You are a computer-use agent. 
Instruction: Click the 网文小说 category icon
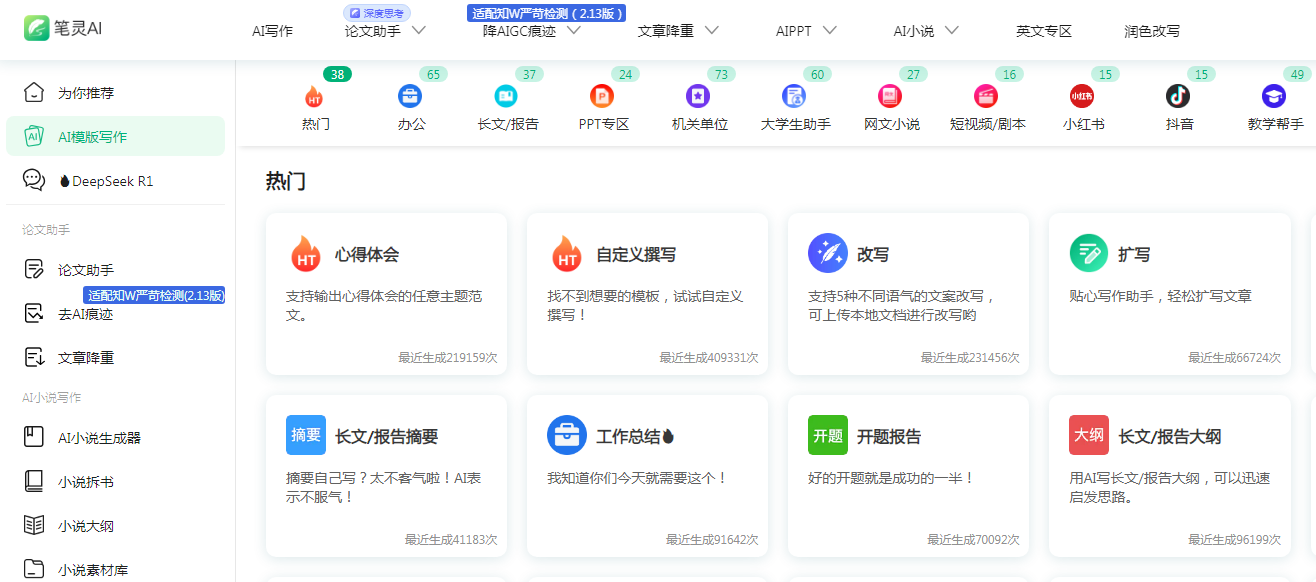pos(890,96)
